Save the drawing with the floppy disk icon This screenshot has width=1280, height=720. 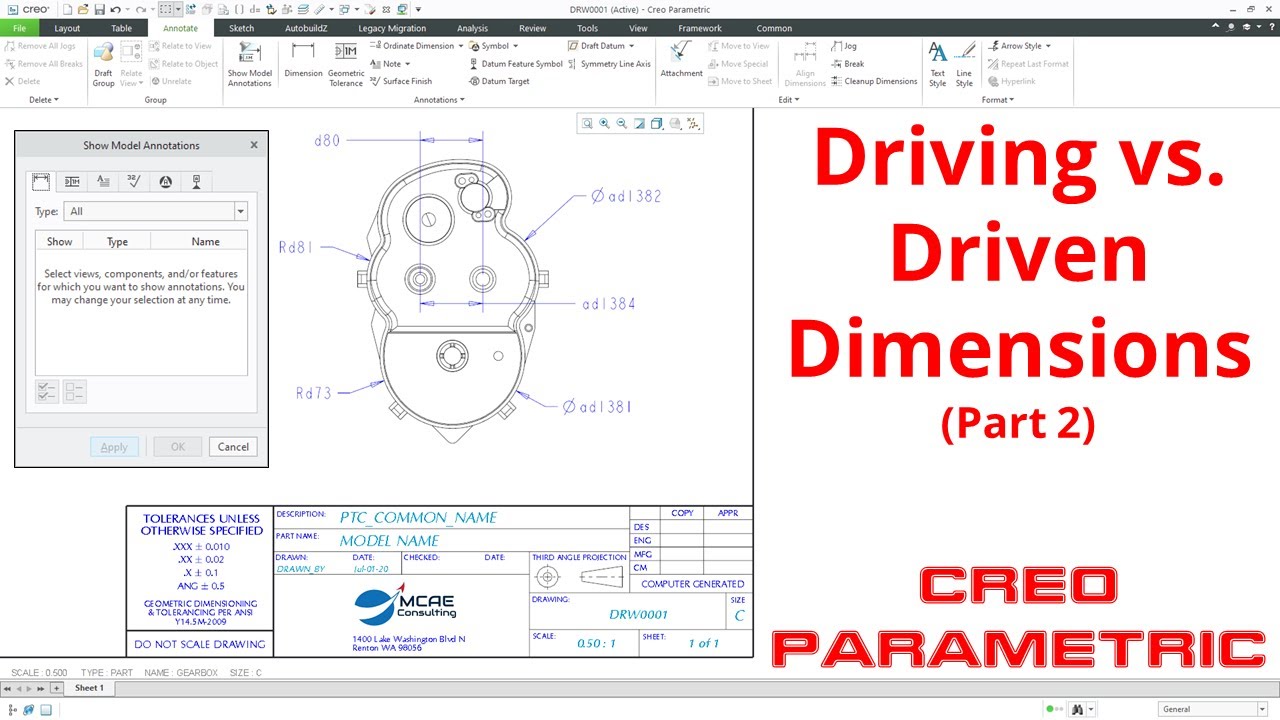coord(99,10)
